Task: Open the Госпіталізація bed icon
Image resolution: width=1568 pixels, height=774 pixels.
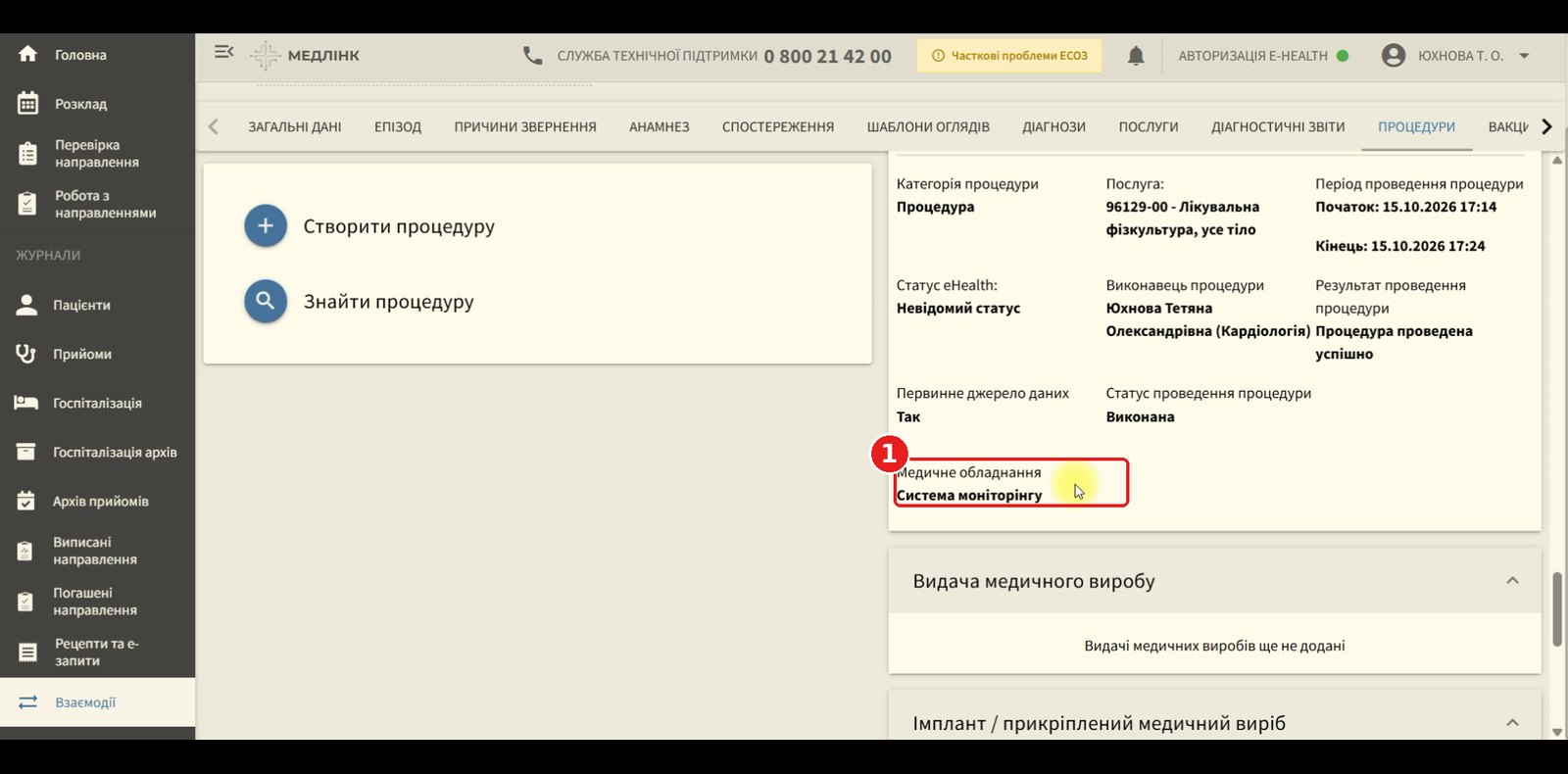Action: click(26, 403)
